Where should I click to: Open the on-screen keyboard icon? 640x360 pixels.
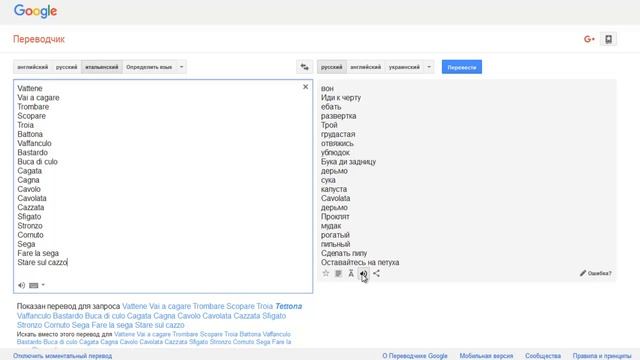34,285
